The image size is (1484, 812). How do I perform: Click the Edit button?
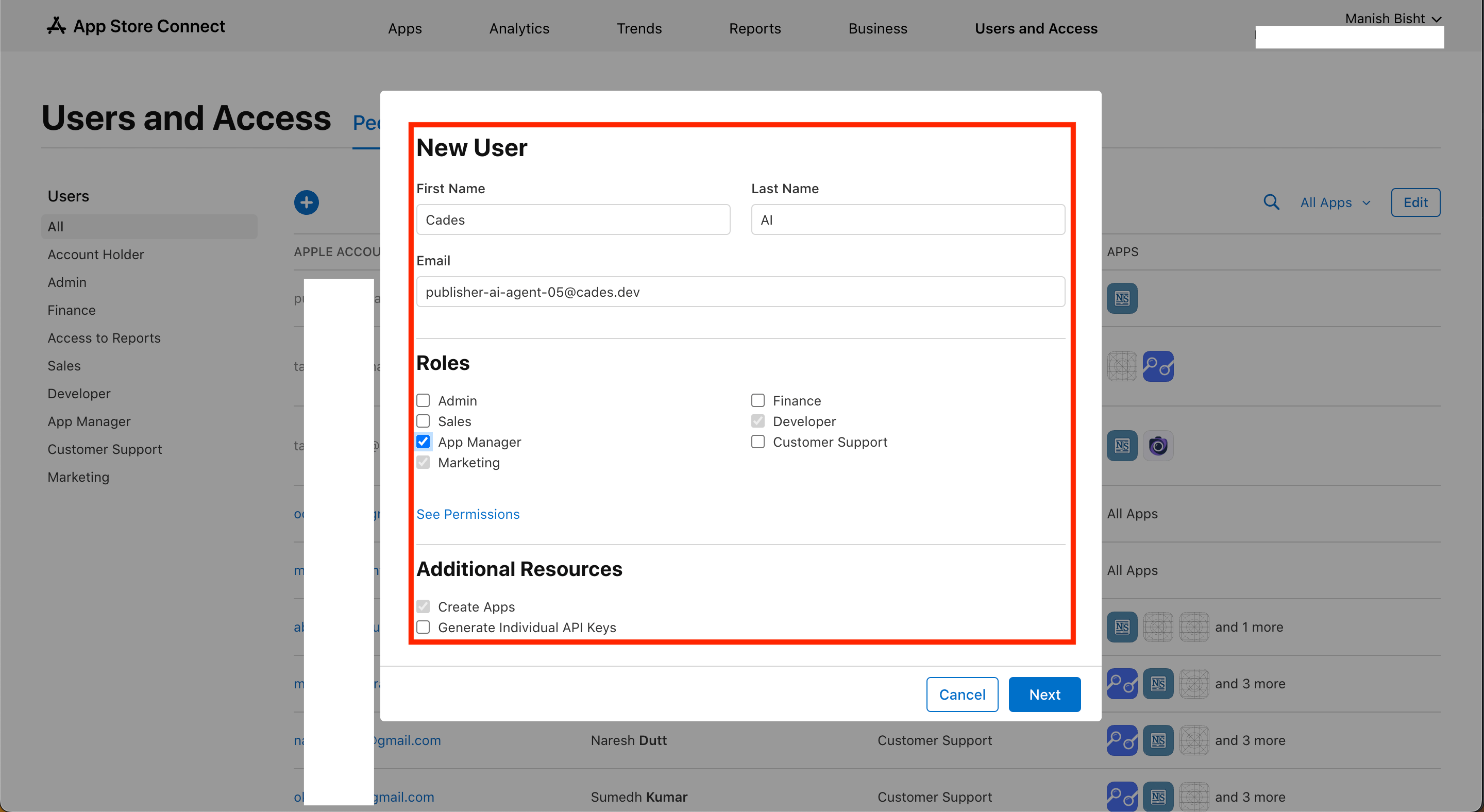point(1415,202)
